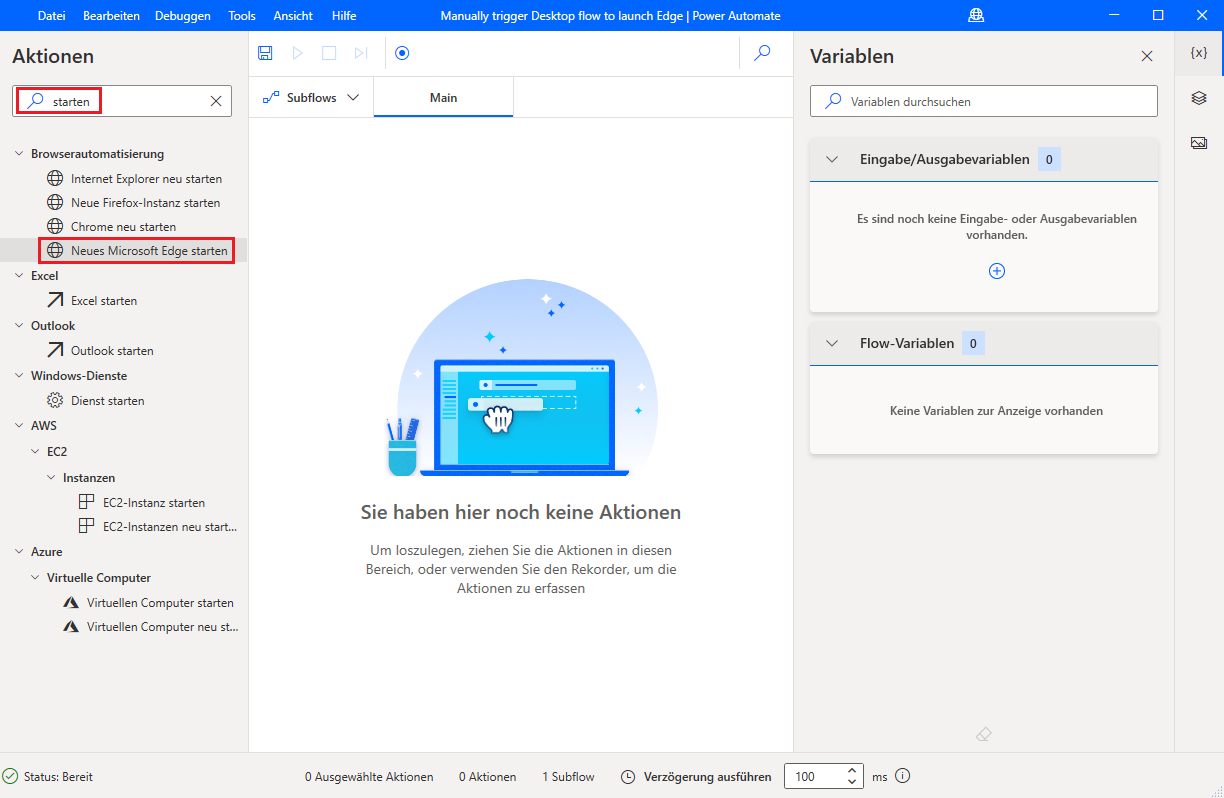The height and width of the screenshot is (798, 1224).
Task: Collapse the Outlook action group
Action: click(x=19, y=326)
